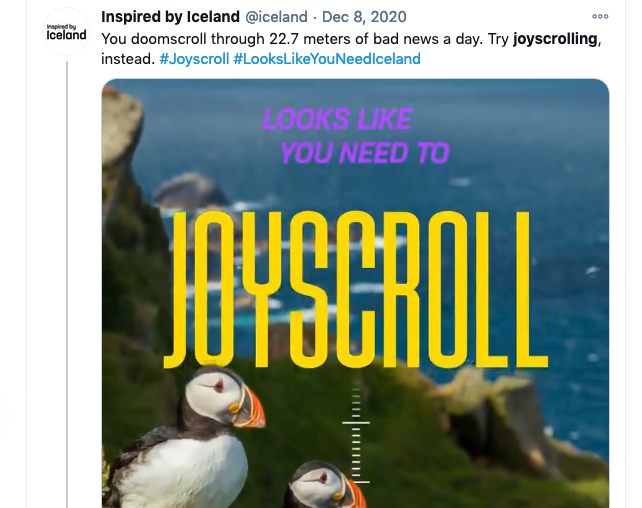Click the #Joyscroll hashtag
Screen dimensions: 642x508
click(x=193, y=59)
